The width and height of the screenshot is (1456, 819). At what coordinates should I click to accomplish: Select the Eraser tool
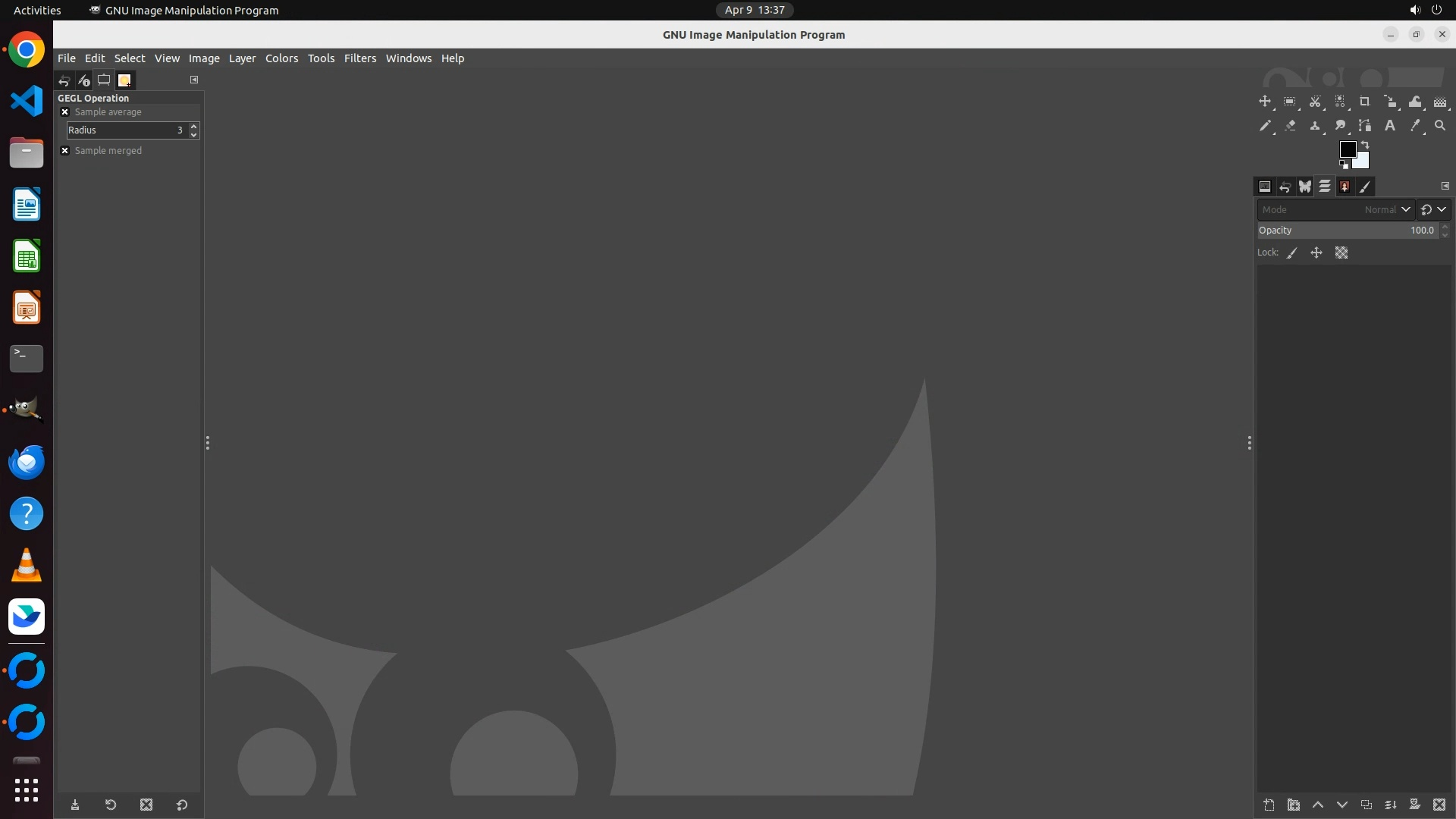click(x=1290, y=126)
